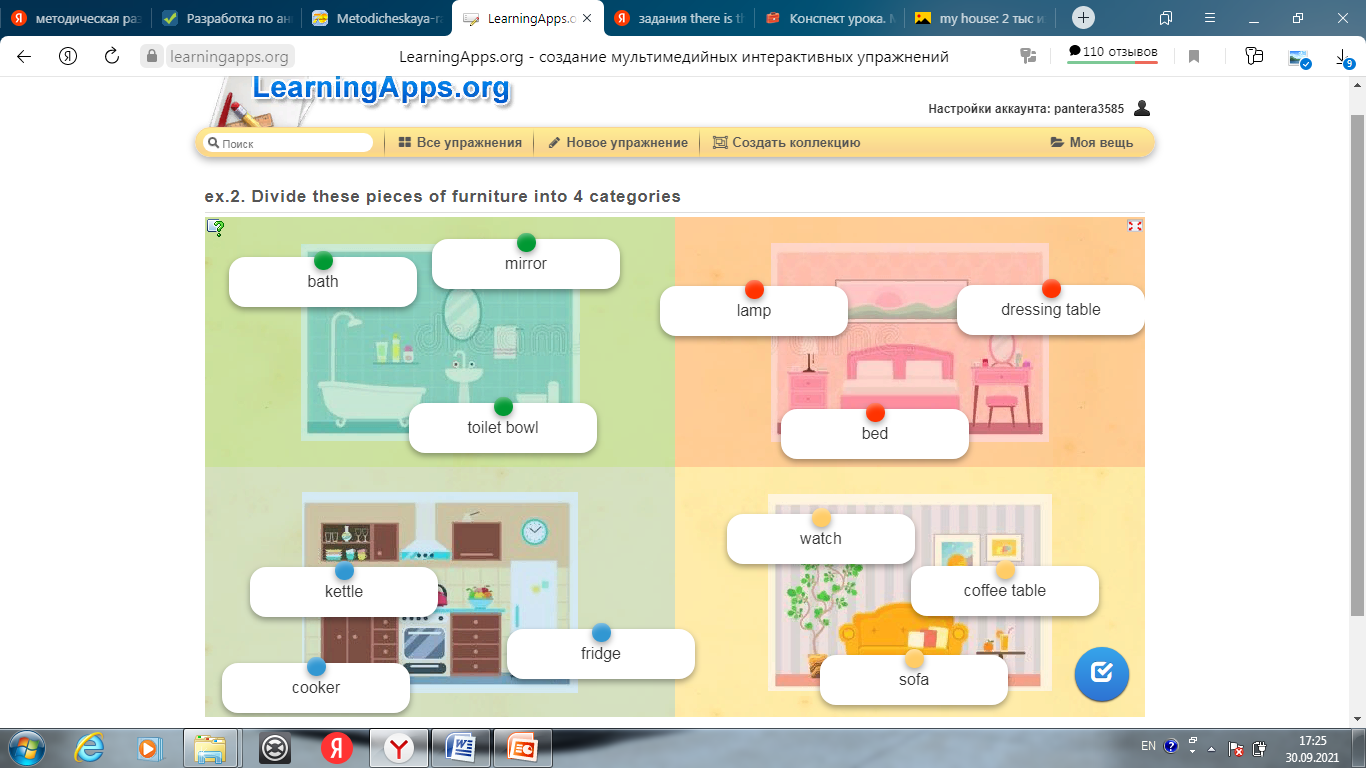
Task: Open new browser tab with plus button
Action: [1083, 18]
